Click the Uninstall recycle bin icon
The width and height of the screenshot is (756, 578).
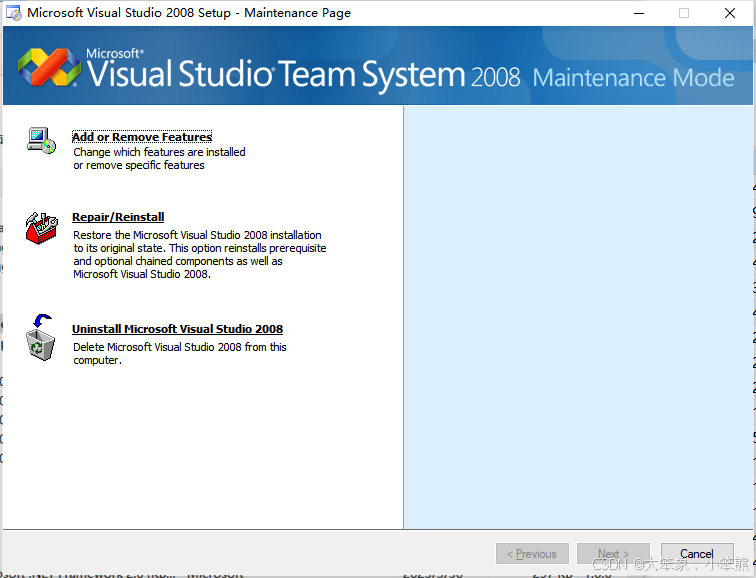click(40, 337)
